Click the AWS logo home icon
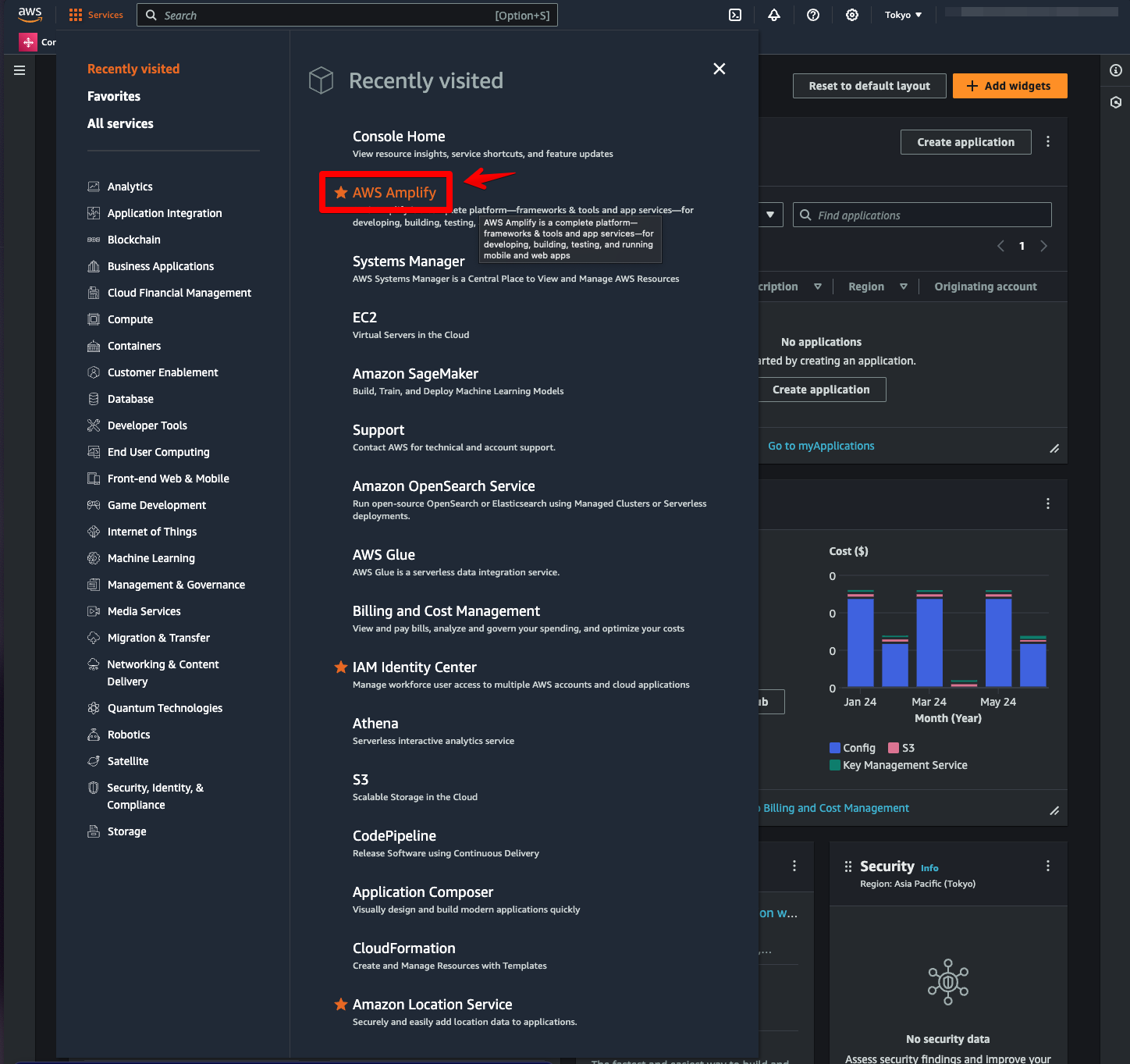The image size is (1130, 1064). tap(30, 15)
